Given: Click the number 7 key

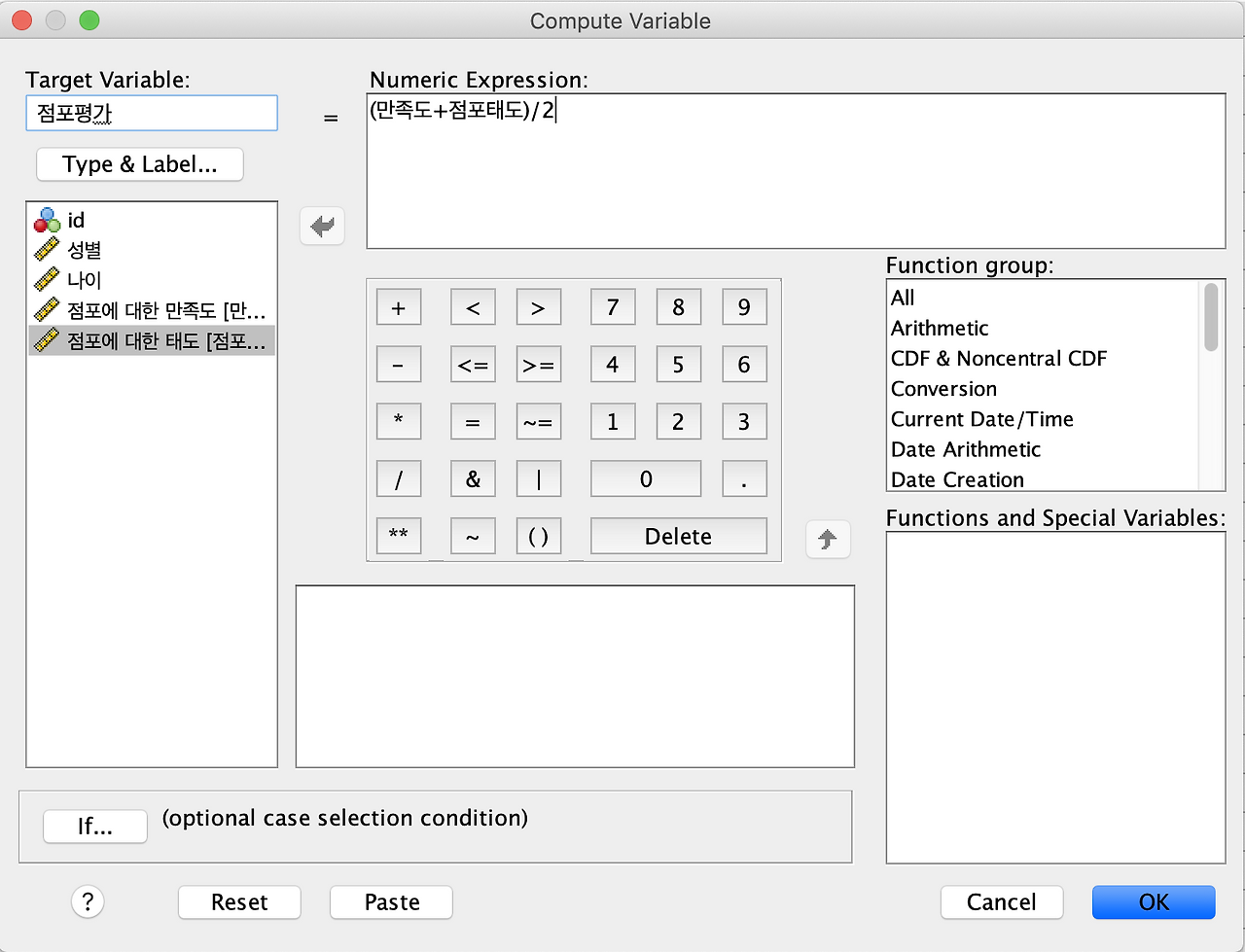Looking at the screenshot, I should (613, 307).
